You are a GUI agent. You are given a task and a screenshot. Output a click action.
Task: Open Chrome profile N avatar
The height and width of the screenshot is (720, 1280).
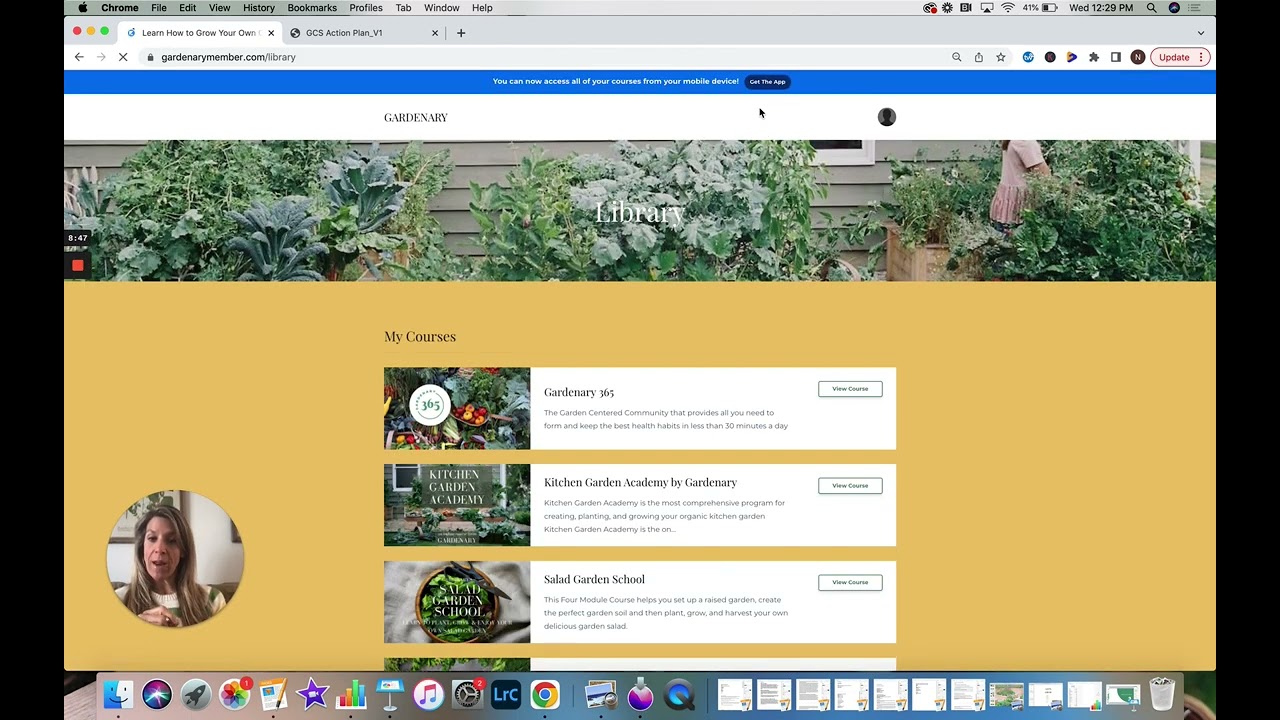click(1137, 57)
